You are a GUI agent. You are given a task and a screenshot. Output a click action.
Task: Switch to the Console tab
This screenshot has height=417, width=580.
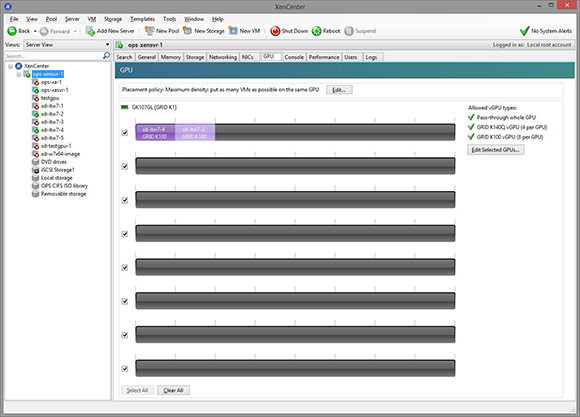click(294, 57)
